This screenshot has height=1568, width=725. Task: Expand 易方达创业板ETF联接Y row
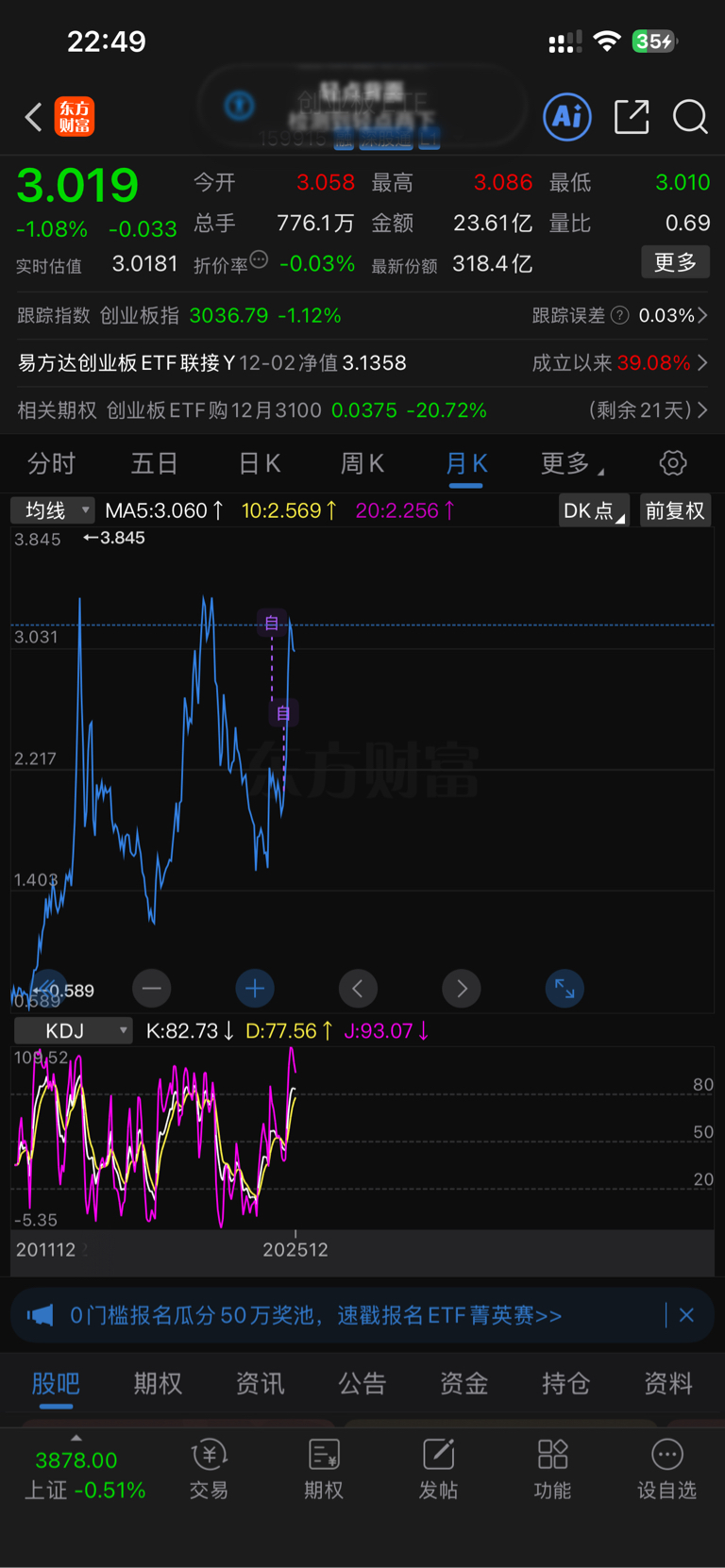(x=362, y=363)
